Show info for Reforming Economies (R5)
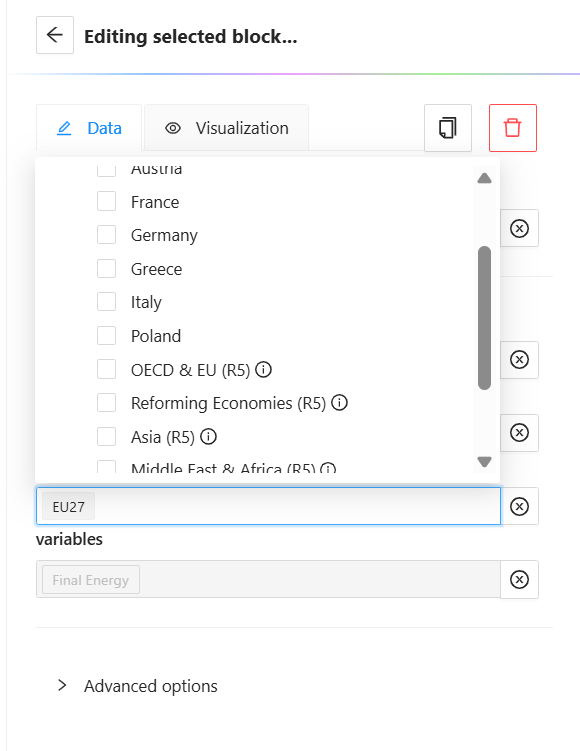The width and height of the screenshot is (580, 751). pos(340,402)
